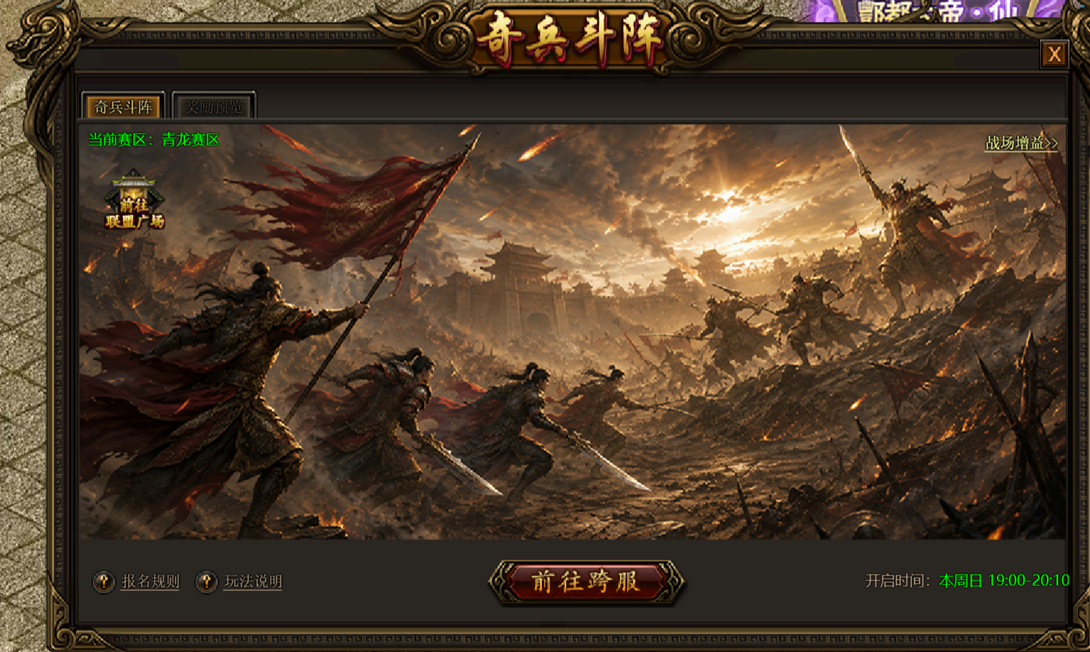Screen dimensions: 1090x652
Task: Click the 前往联盟广场 pavilion icon
Action: (x=134, y=201)
